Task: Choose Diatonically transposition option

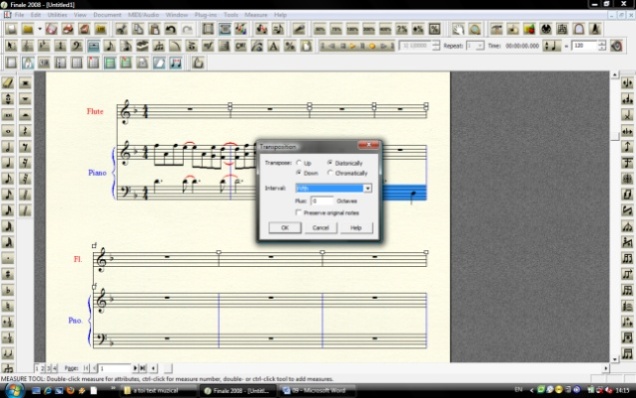Action: point(330,163)
